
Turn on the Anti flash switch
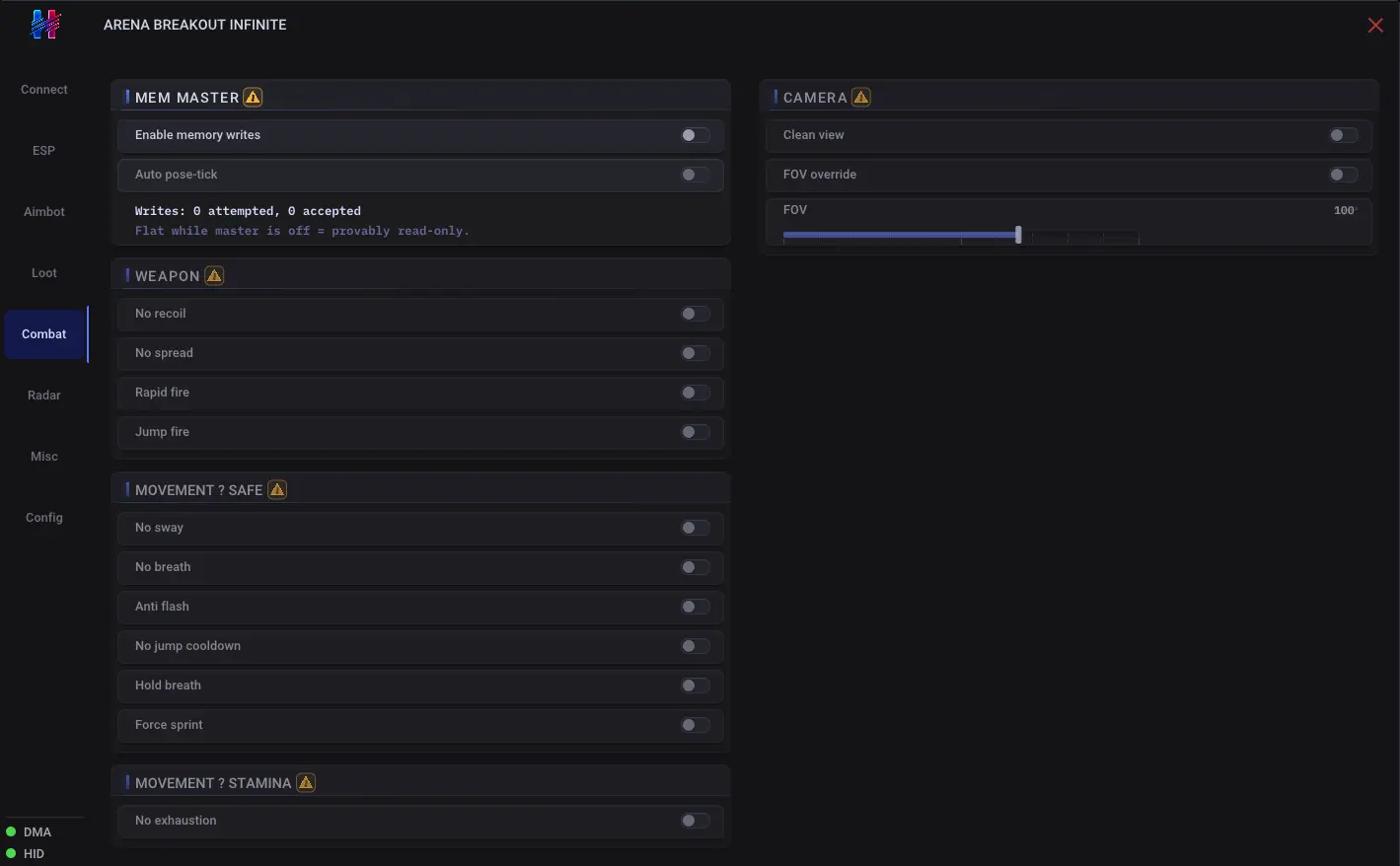(x=696, y=607)
